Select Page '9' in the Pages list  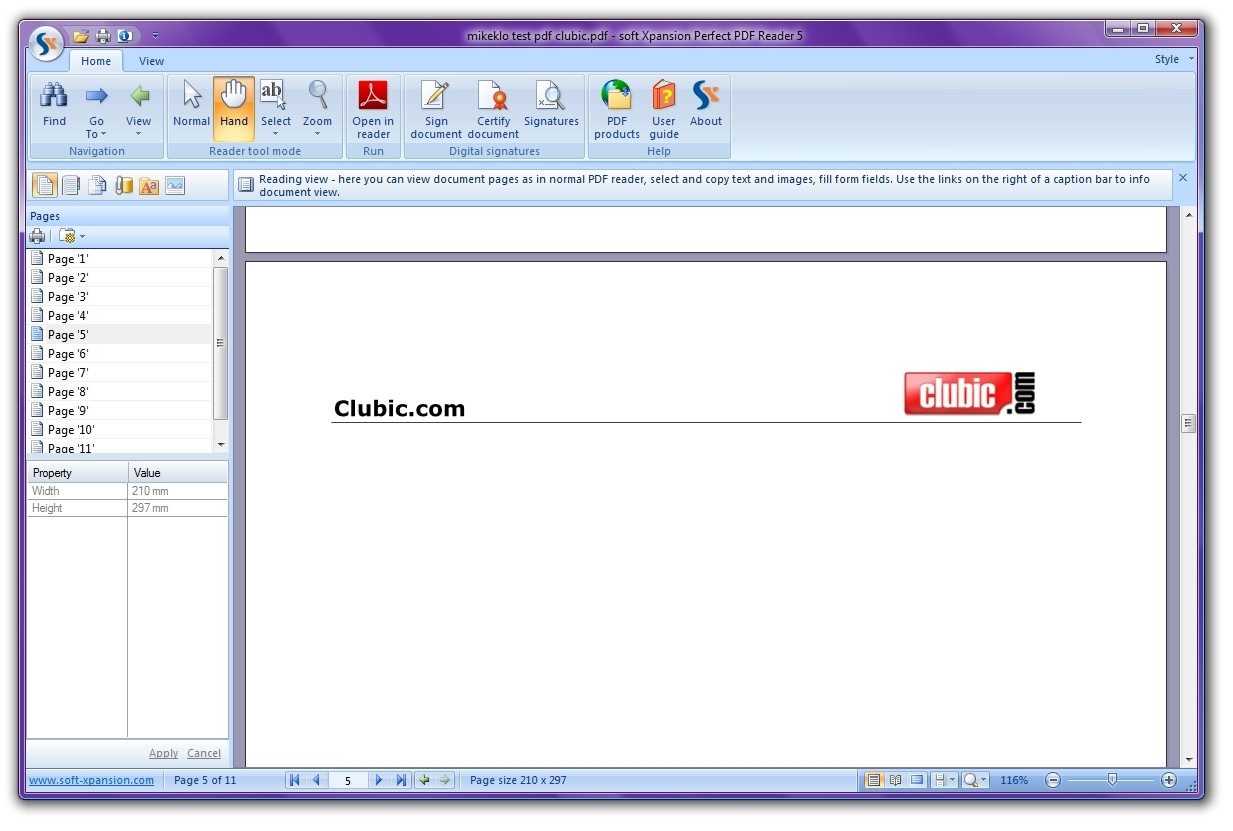pos(70,410)
